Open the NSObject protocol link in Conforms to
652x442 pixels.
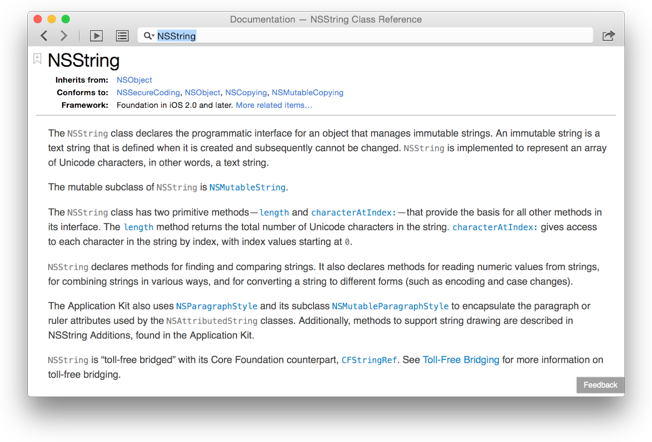pos(203,92)
